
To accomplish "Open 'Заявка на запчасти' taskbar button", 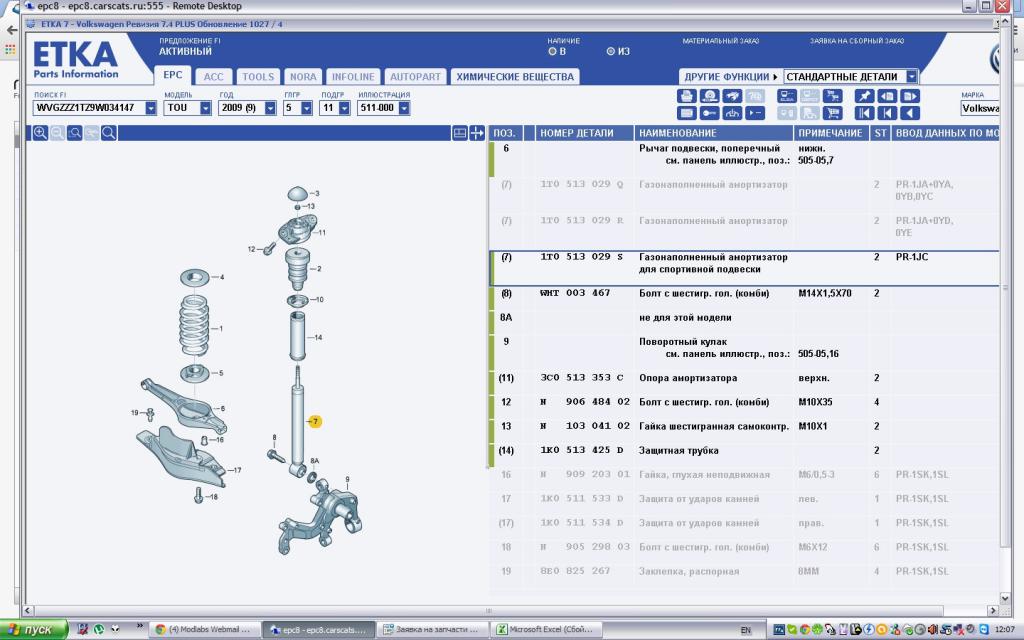I will pyautogui.click(x=433, y=630).
